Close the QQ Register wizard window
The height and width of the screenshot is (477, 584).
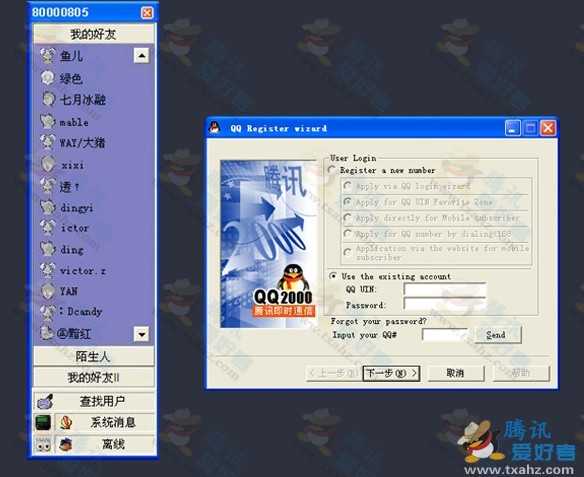click(x=548, y=128)
